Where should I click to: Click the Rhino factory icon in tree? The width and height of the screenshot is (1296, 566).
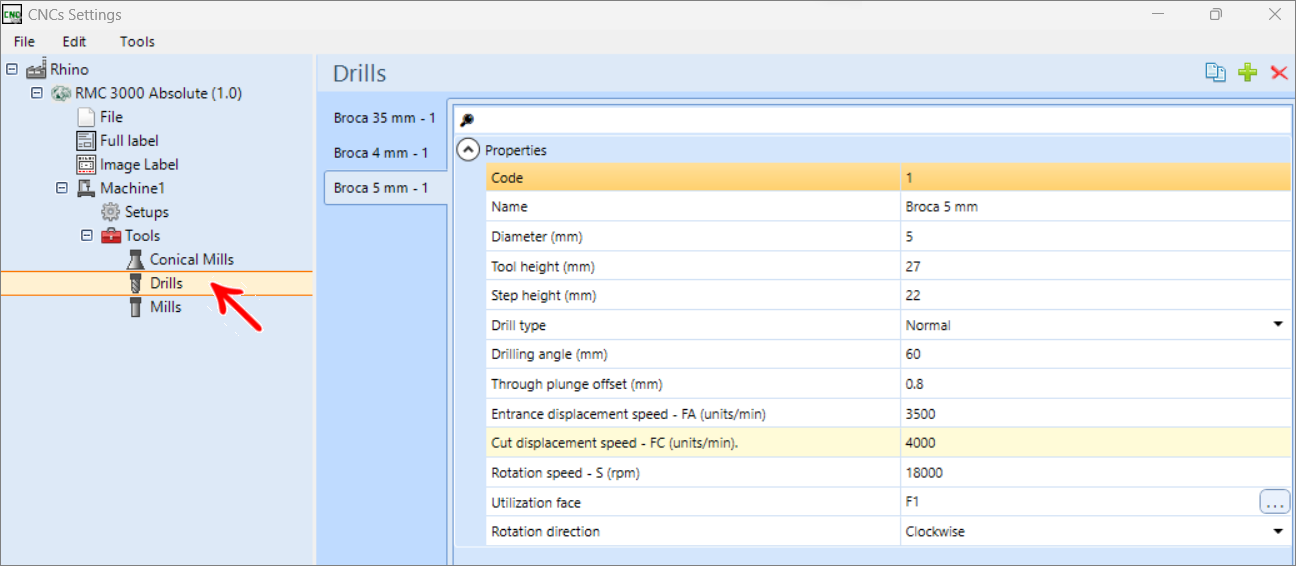pyautogui.click(x=37, y=69)
